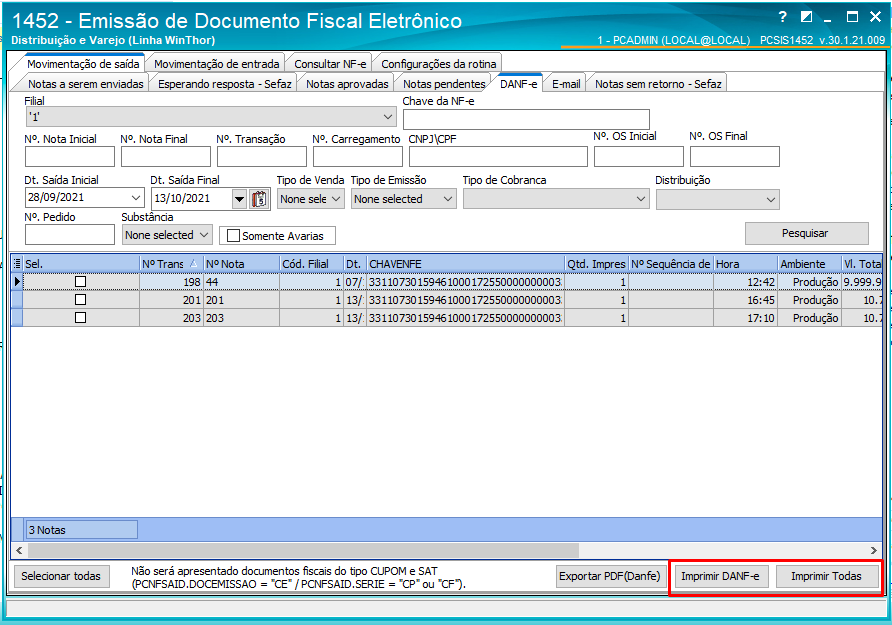Click the '3 Notas' footer count
Screen dimensions: 892x625
(81, 530)
